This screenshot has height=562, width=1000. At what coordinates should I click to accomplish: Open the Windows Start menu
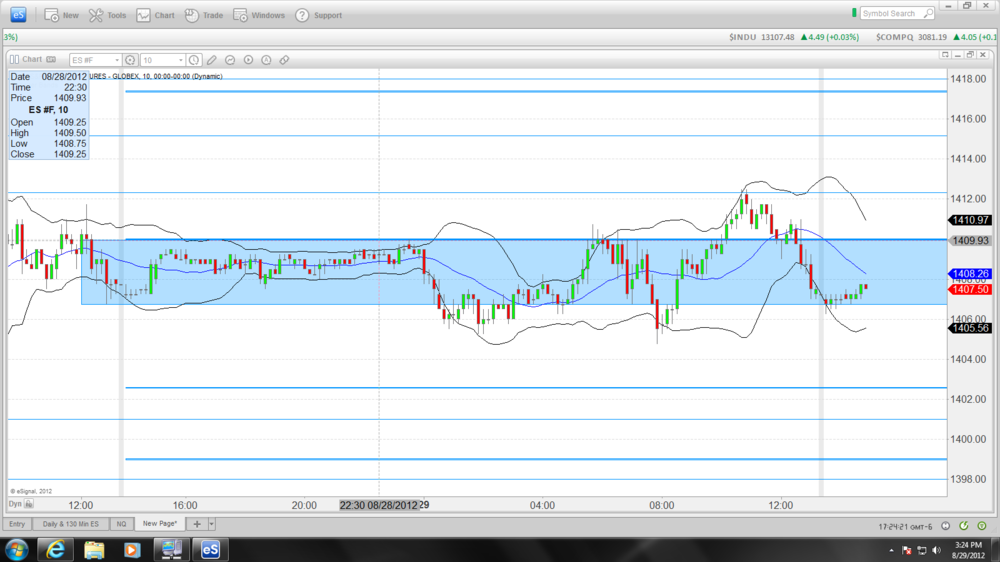(17, 549)
